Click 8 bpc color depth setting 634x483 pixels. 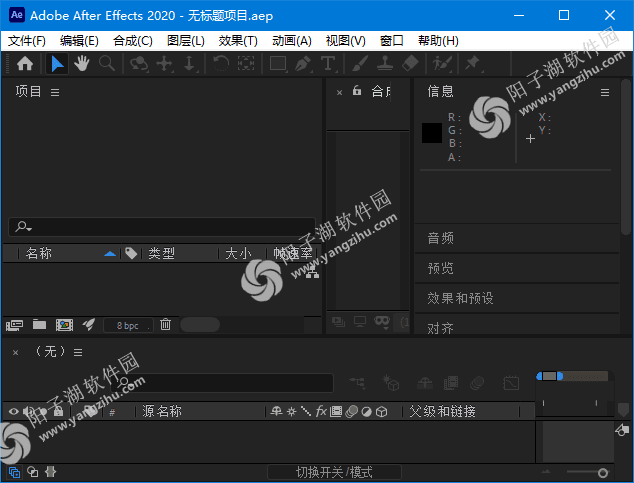(128, 325)
